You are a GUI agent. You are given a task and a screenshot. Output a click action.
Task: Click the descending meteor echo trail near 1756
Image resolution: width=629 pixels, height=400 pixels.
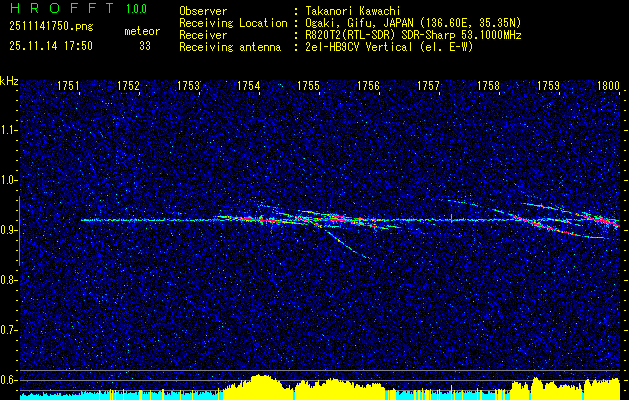point(348,243)
